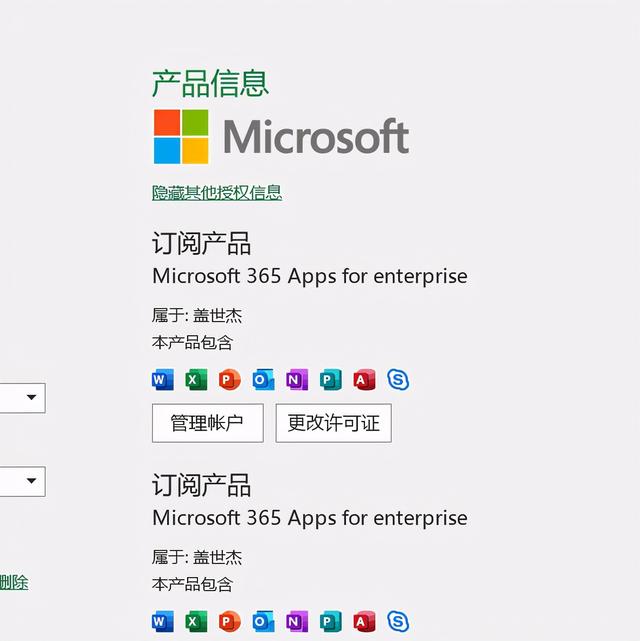Click the Word icon in second subscription

[x=163, y=622]
